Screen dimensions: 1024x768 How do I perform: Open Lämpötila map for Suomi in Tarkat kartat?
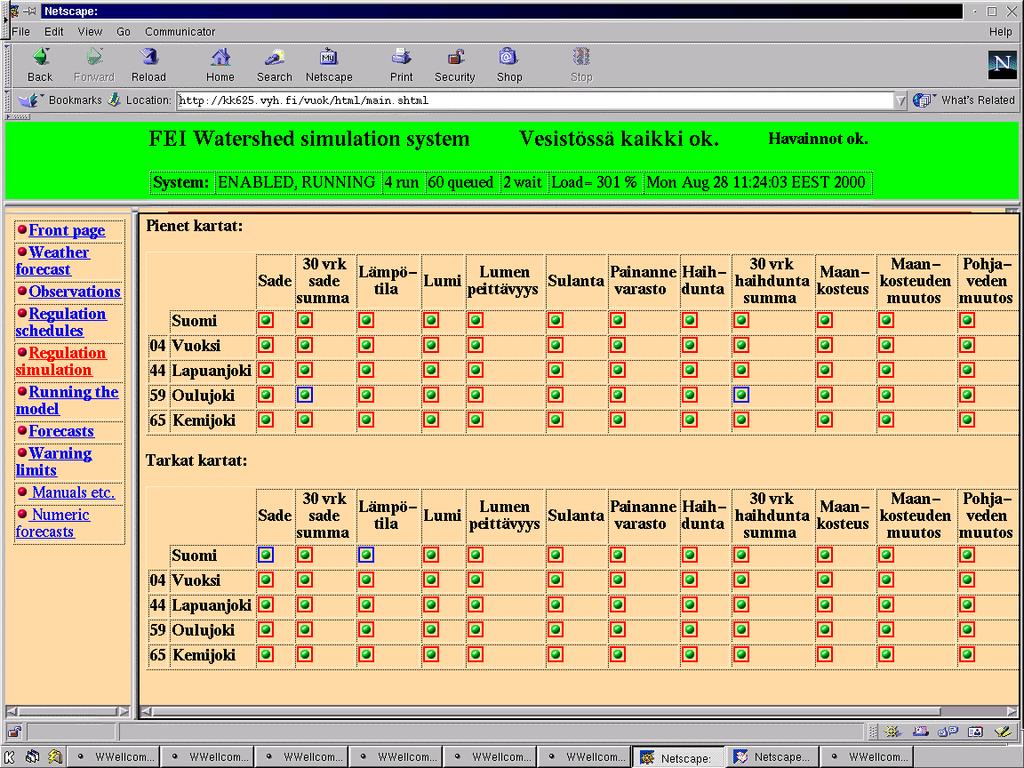(x=366, y=554)
